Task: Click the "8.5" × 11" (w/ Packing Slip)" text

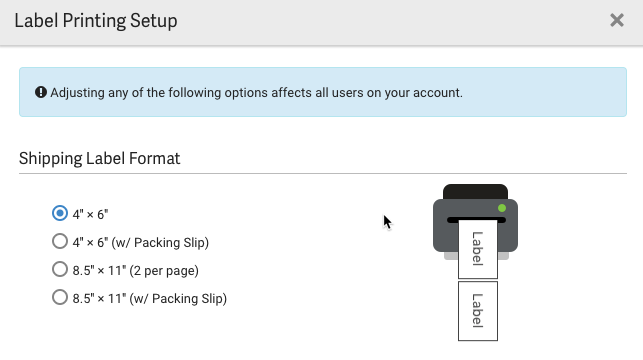Action: click(x=150, y=298)
